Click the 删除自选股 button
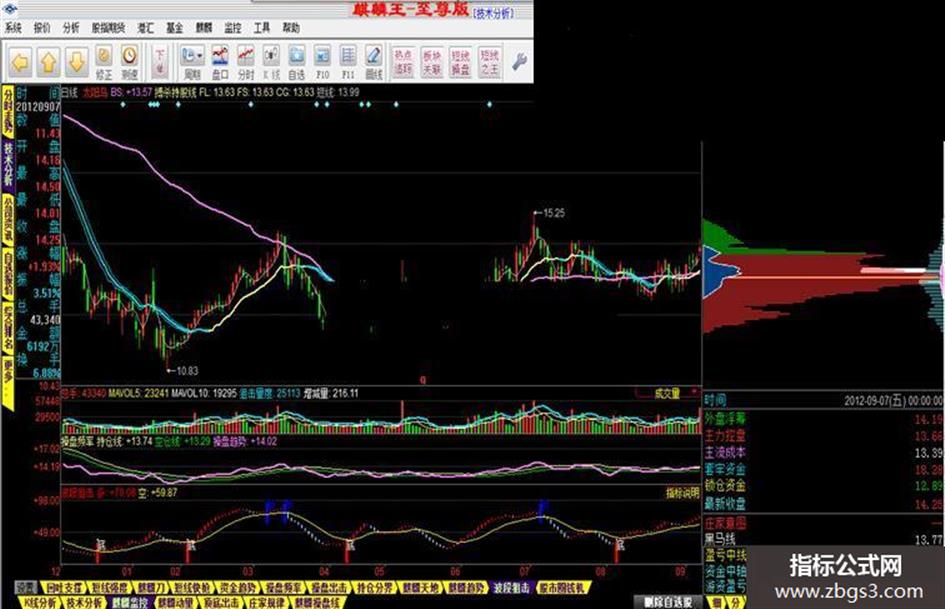Image resolution: width=945 pixels, height=609 pixels. click(x=668, y=602)
